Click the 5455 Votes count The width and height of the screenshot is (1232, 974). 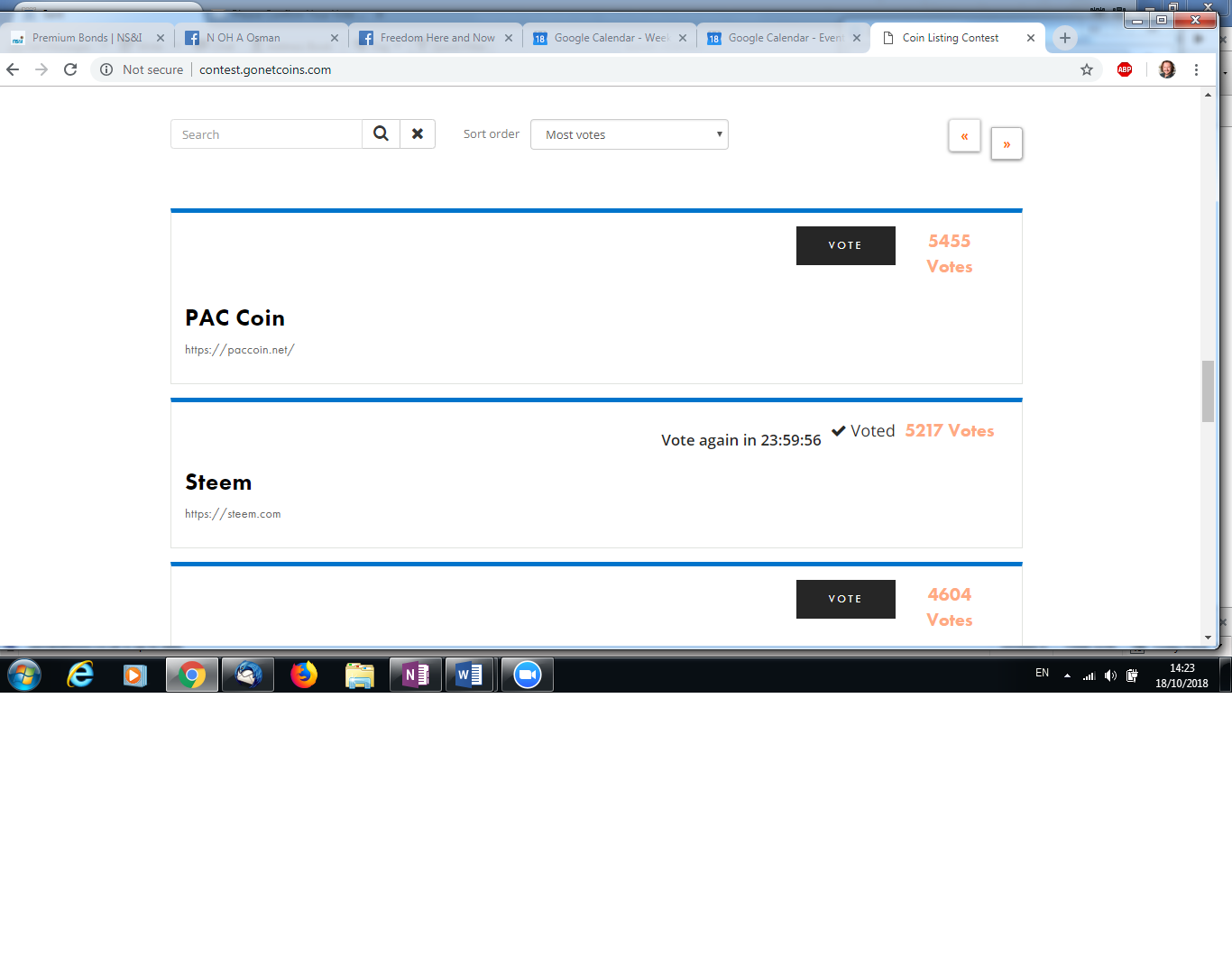tap(950, 253)
